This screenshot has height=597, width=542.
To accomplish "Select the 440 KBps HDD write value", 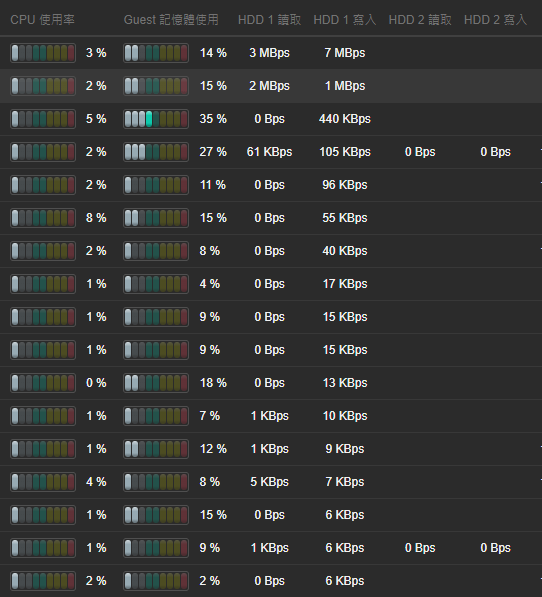I will coord(345,119).
